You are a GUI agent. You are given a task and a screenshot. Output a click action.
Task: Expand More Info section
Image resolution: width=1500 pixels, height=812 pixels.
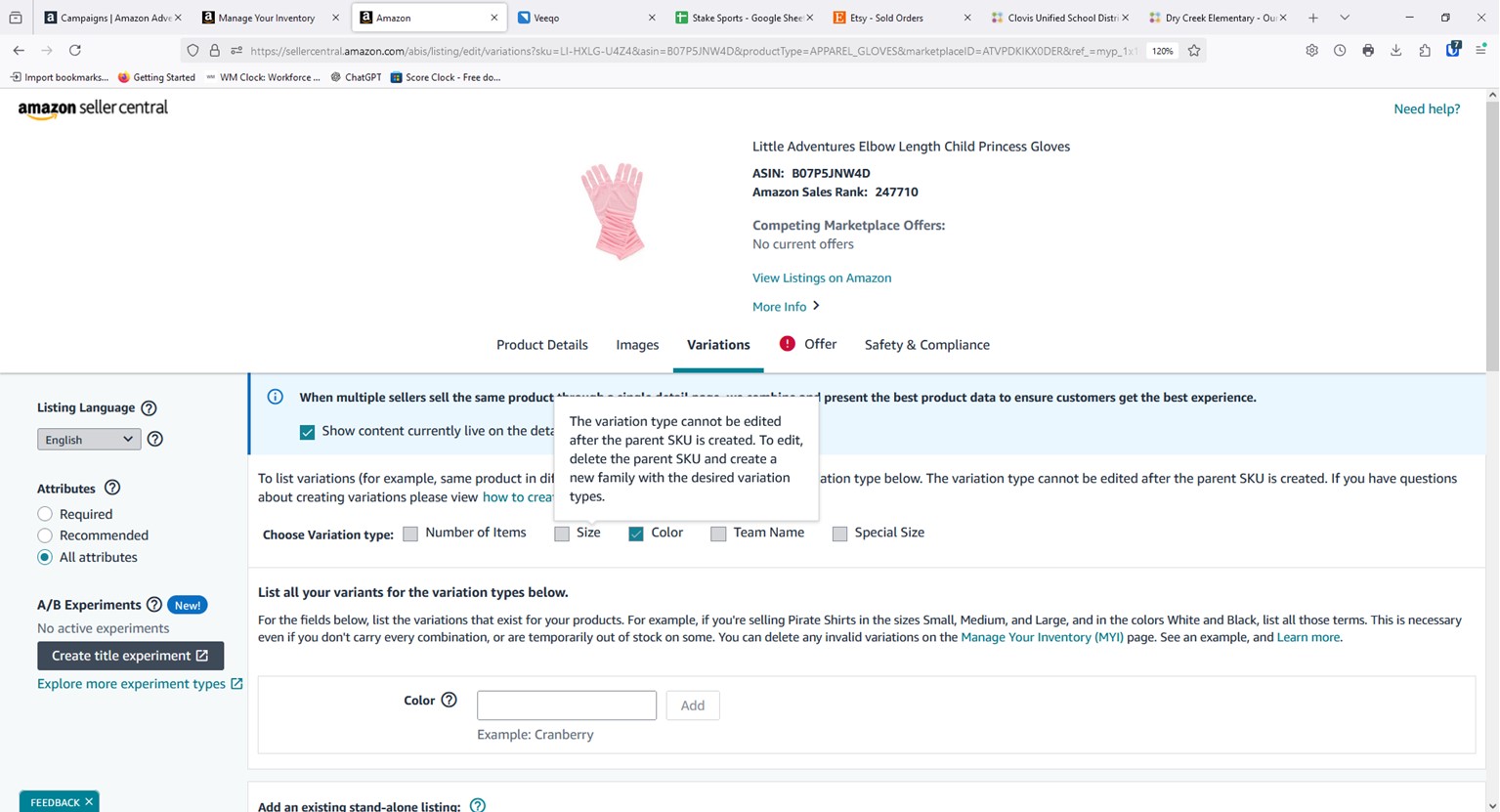[786, 307]
